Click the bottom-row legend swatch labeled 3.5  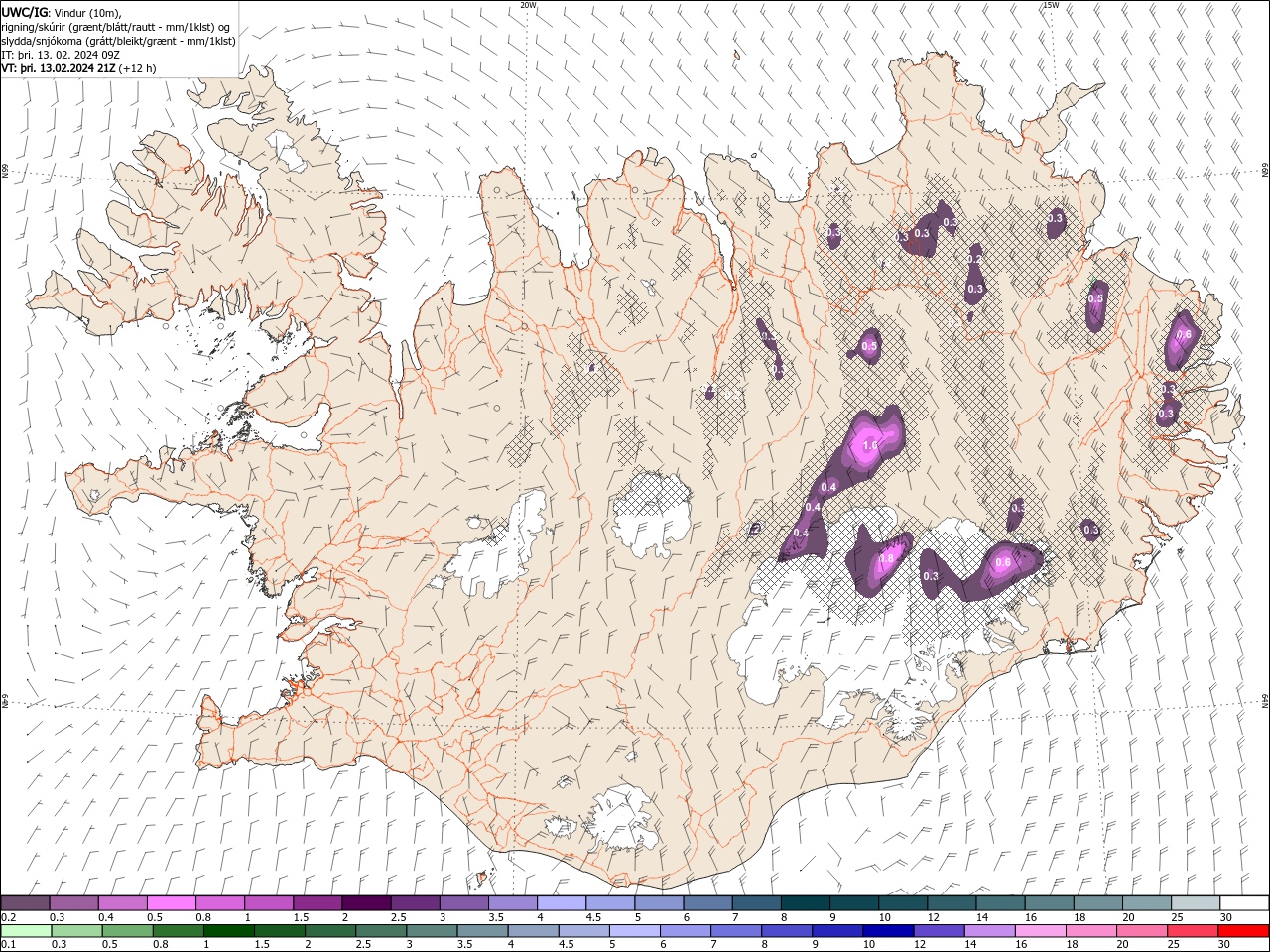(x=482, y=931)
